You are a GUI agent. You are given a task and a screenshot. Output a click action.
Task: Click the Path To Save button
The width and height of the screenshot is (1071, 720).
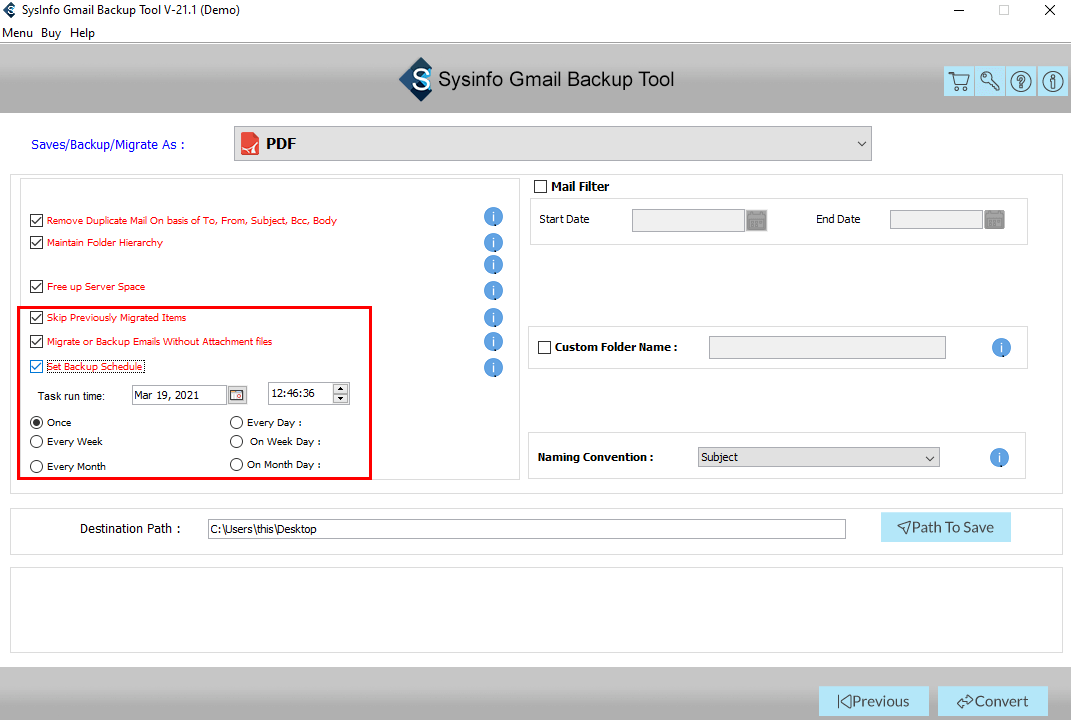tap(945, 527)
